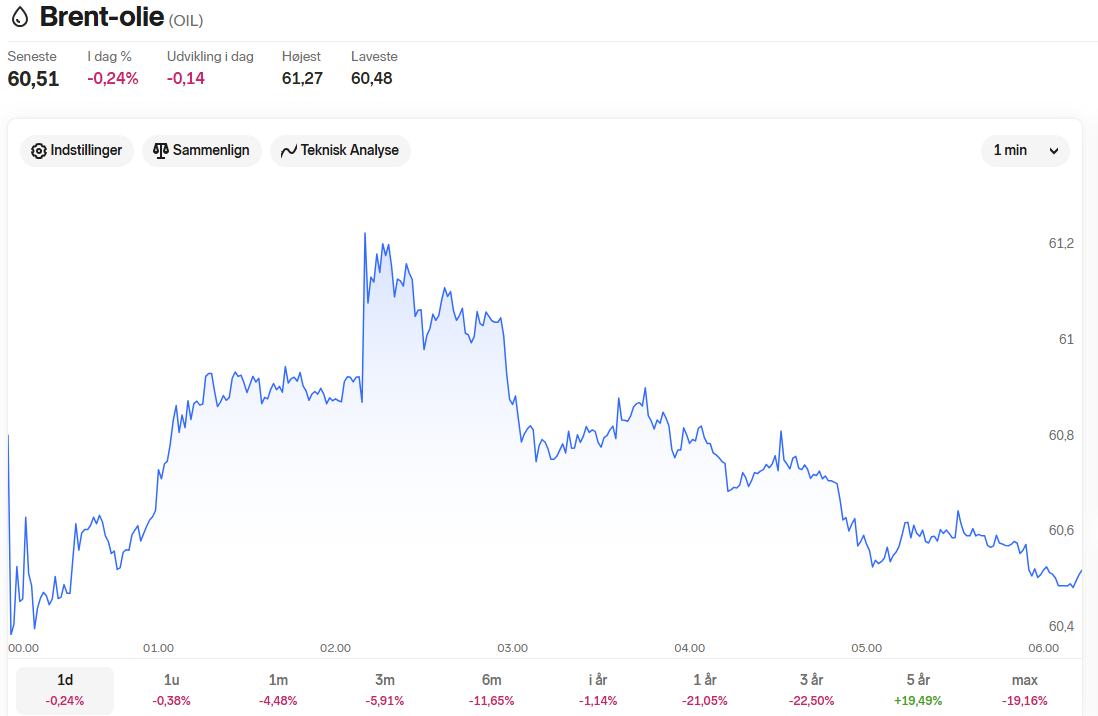The image size is (1098, 716).
Task: Select the 1 år time range tab
Action: (x=704, y=689)
